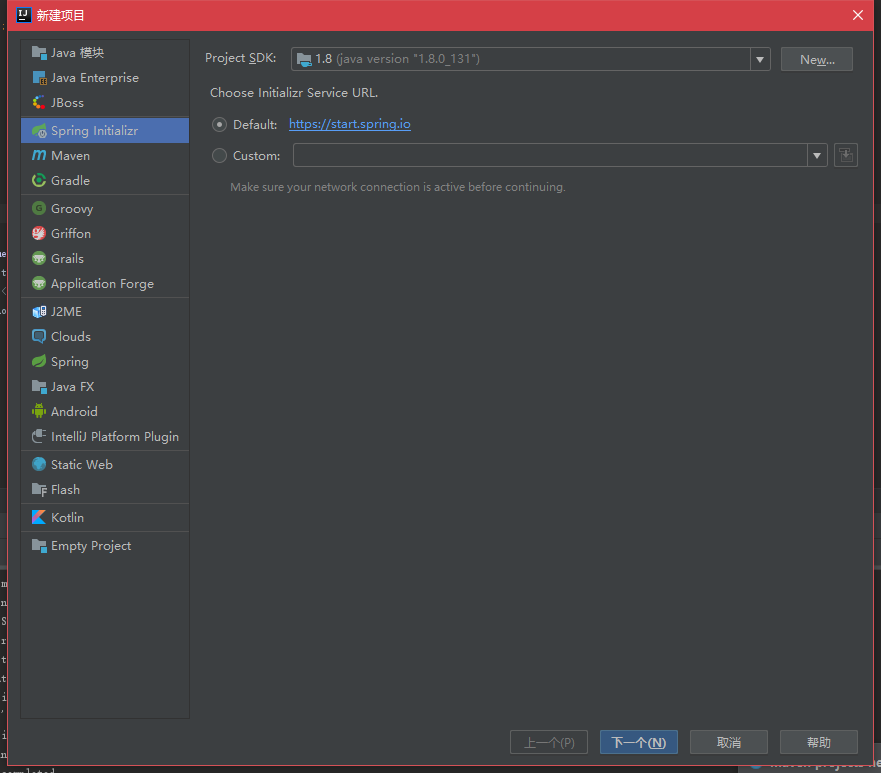881x773 pixels.
Task: Select the Default service URL radio button
Action: pos(219,125)
